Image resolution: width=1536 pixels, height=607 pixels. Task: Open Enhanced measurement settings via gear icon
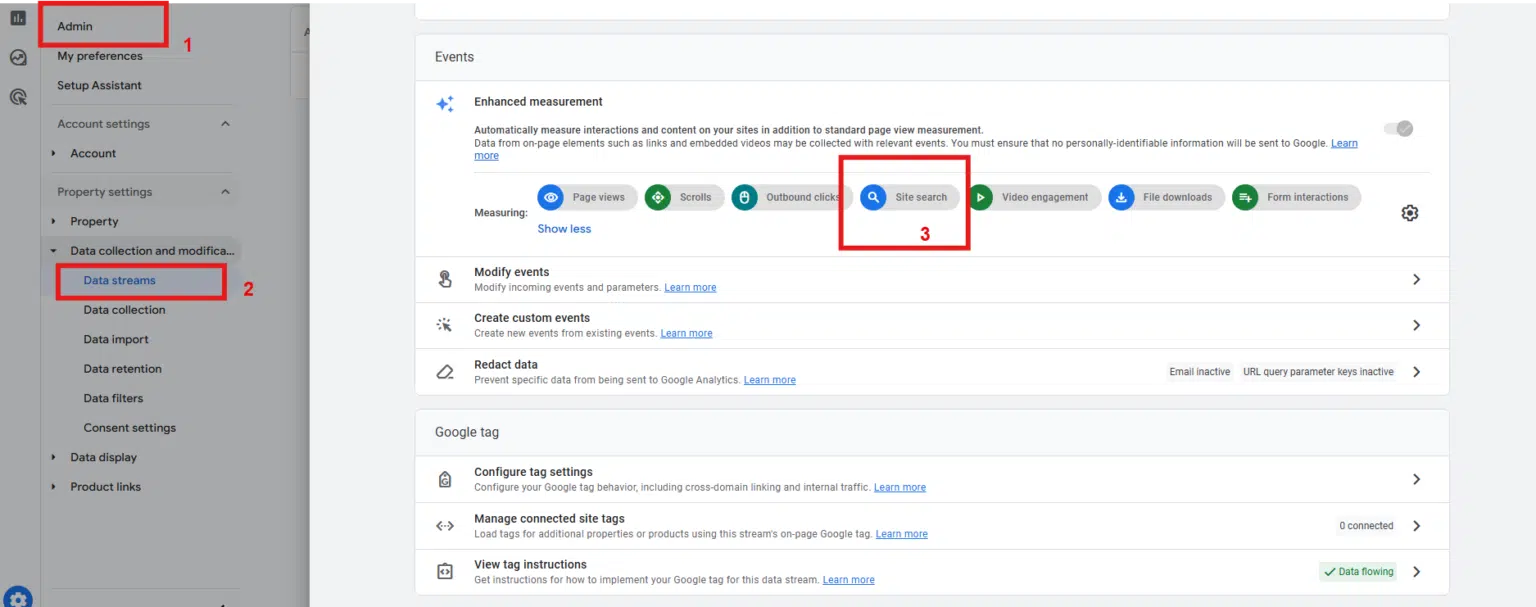(1410, 212)
